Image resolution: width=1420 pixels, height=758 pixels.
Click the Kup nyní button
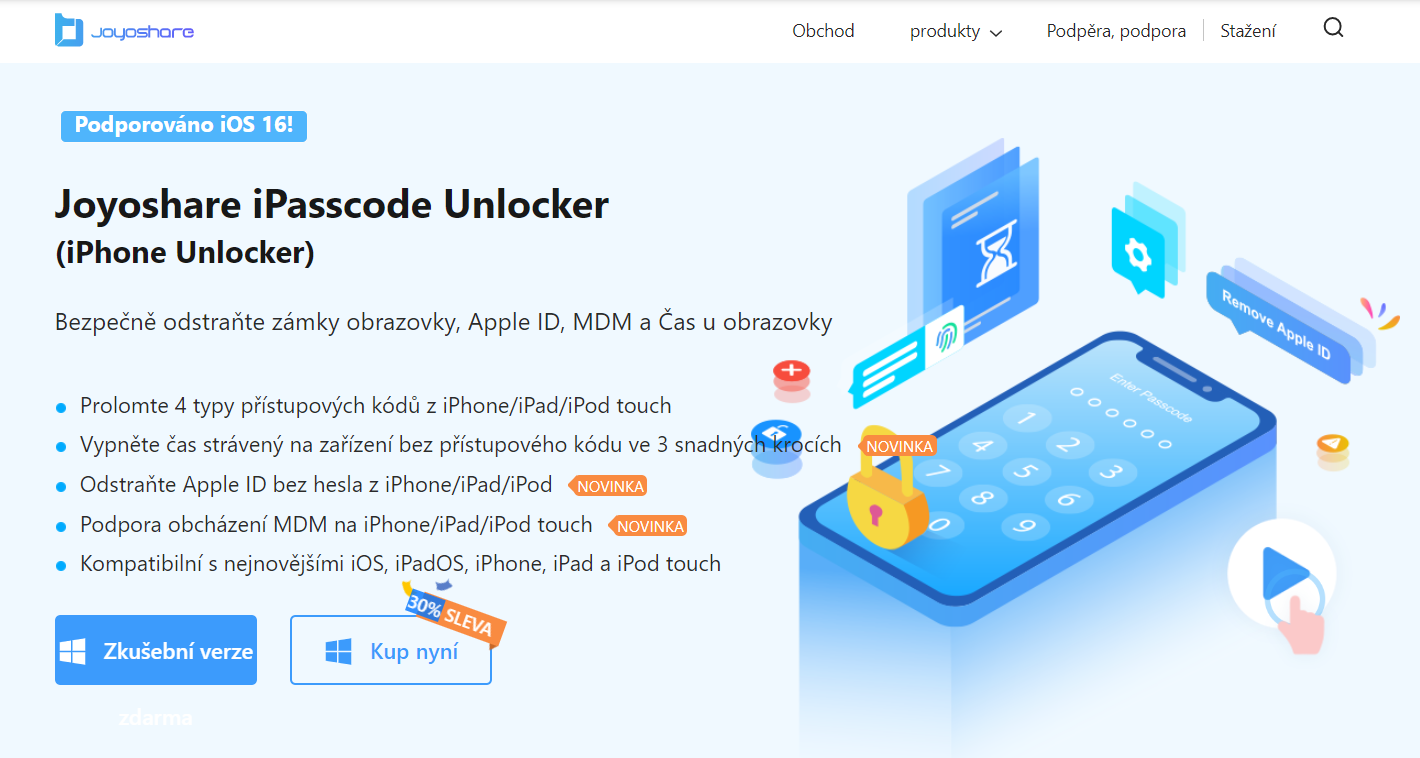click(x=391, y=650)
